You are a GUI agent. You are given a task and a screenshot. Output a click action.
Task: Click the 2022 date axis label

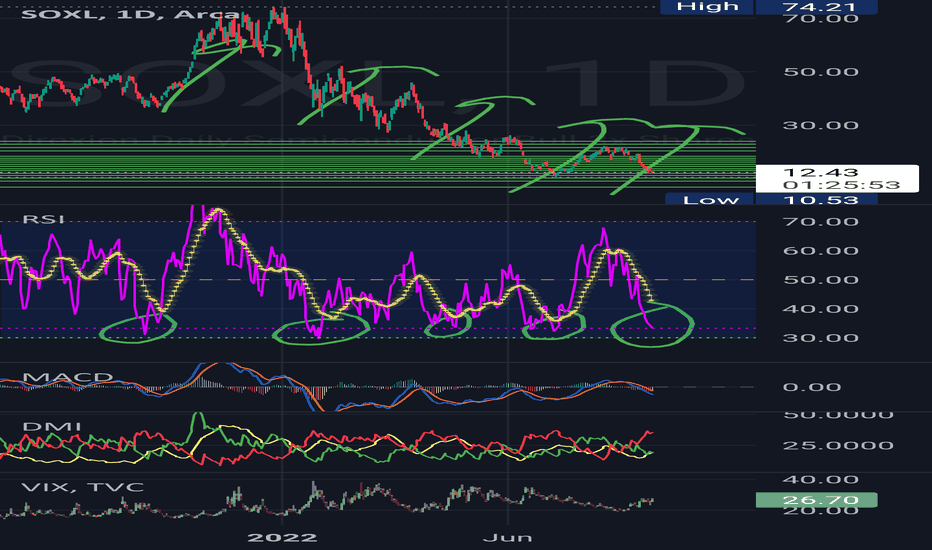[282, 538]
